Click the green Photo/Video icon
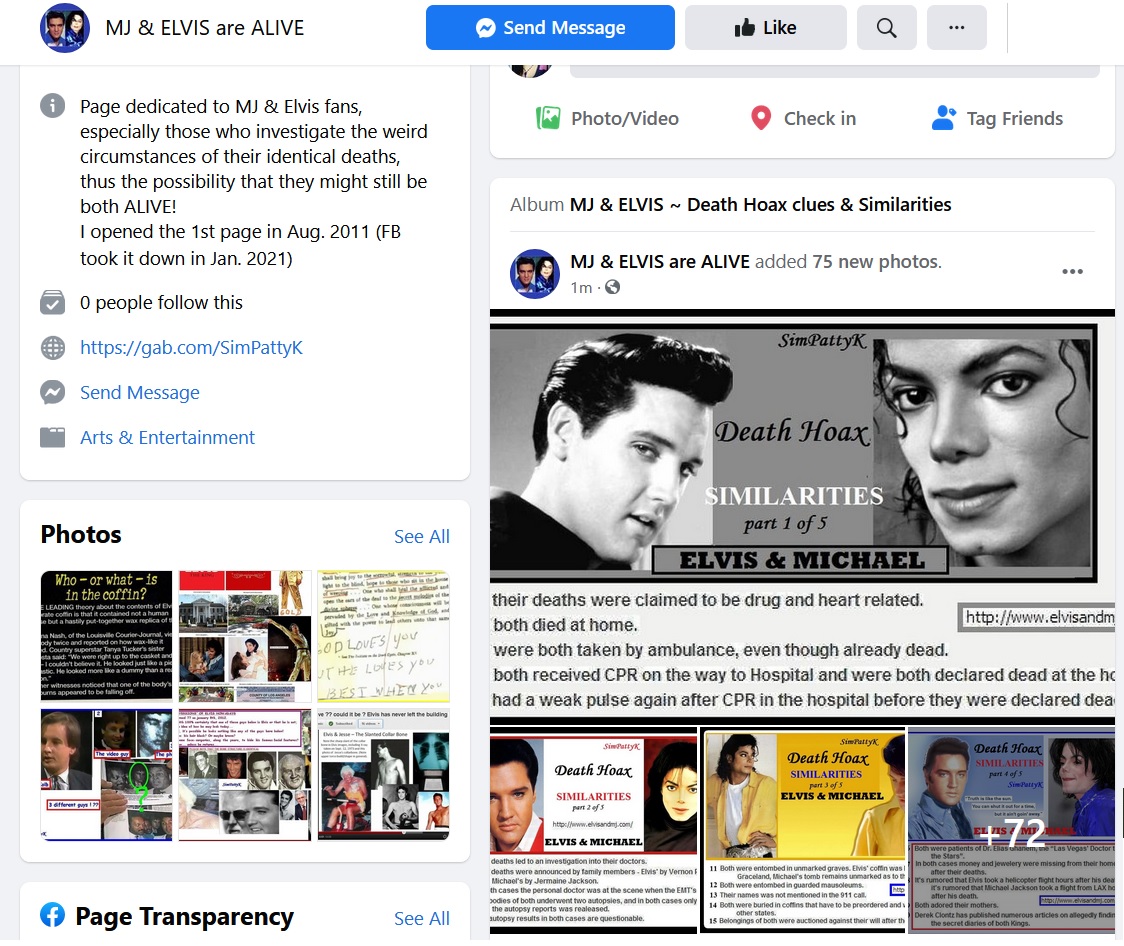This screenshot has height=946, width=1124. click(548, 118)
